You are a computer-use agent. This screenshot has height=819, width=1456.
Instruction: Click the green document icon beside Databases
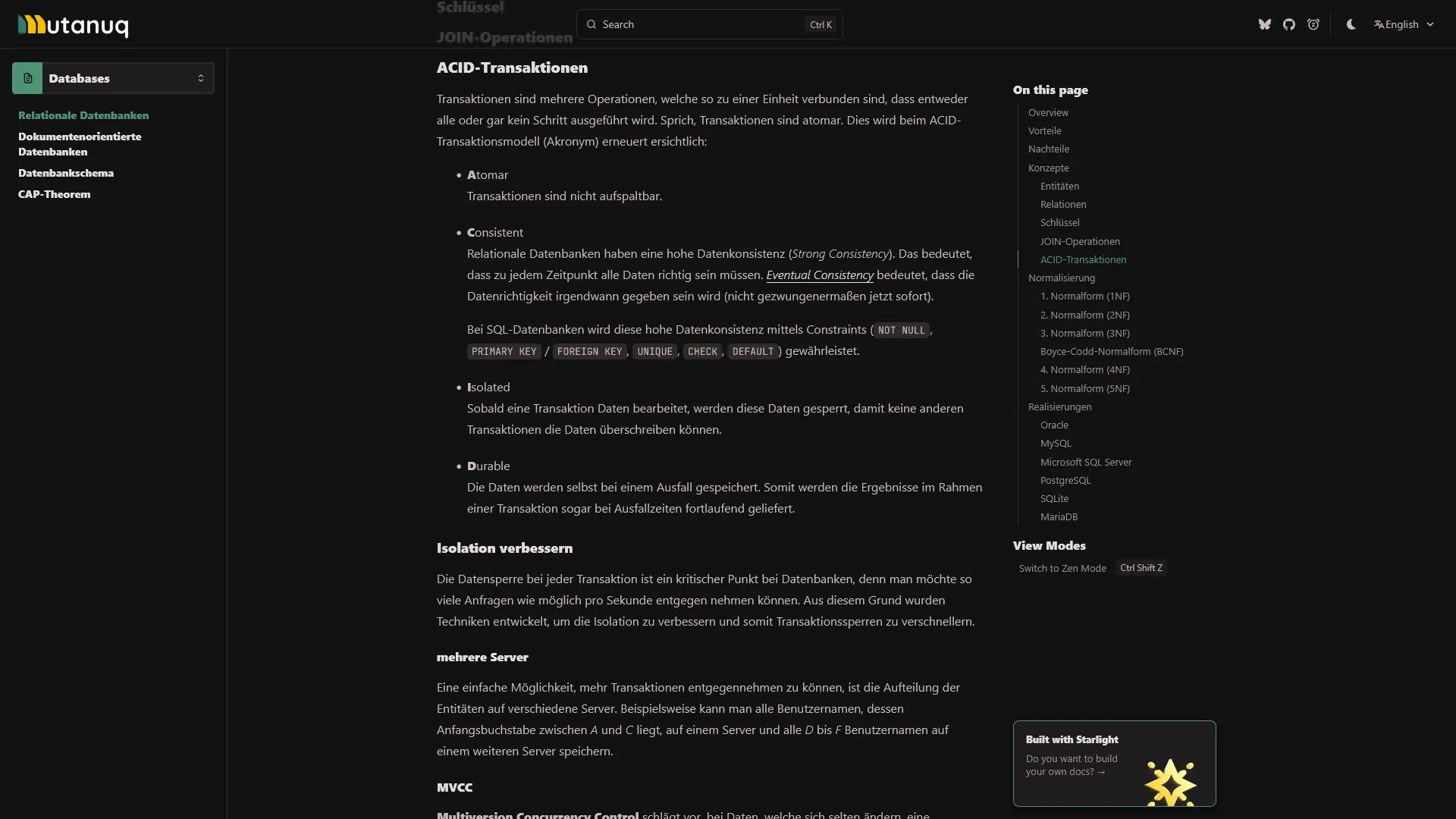27,78
